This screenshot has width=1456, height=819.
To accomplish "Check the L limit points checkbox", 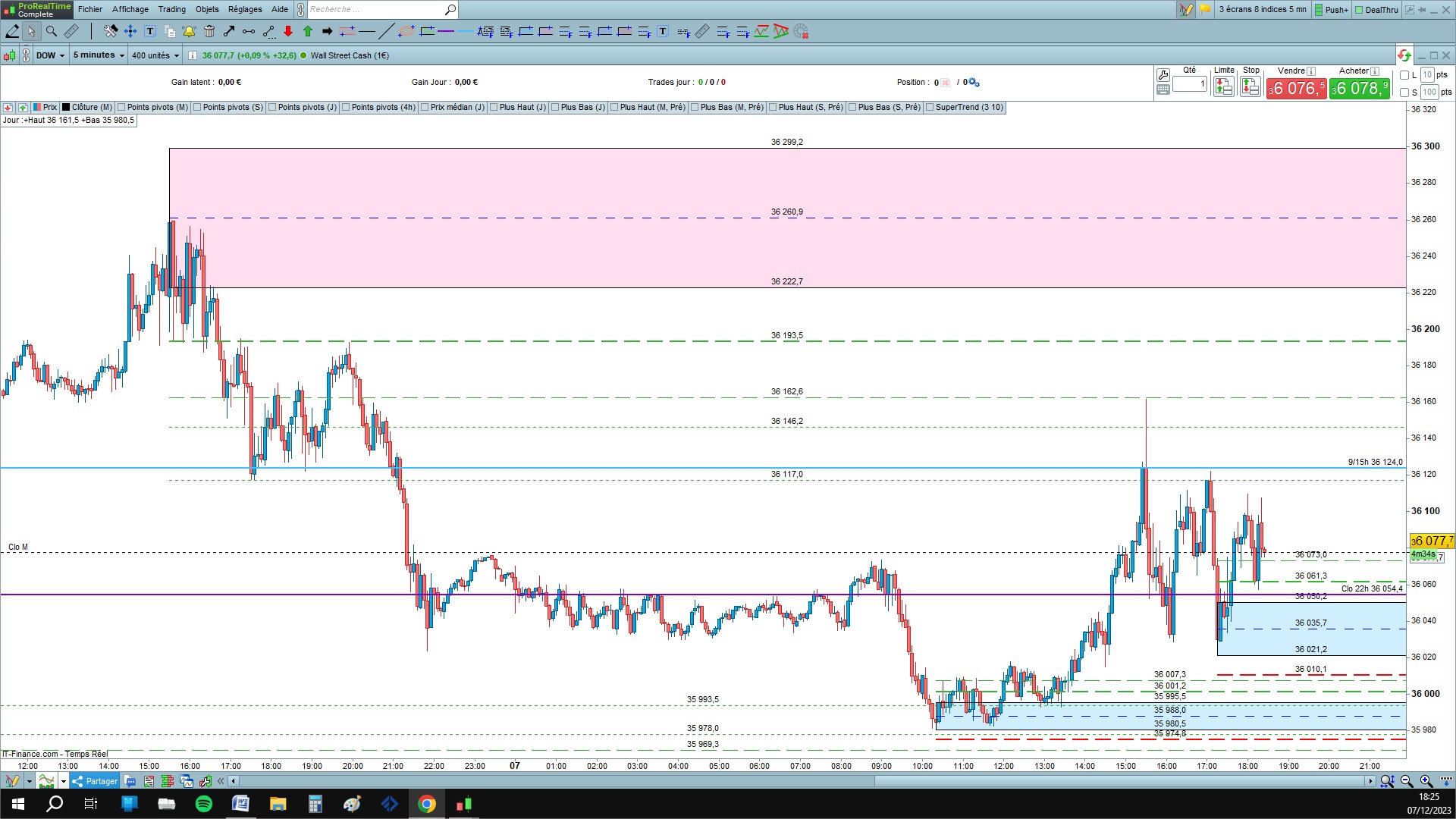I will click(1404, 75).
